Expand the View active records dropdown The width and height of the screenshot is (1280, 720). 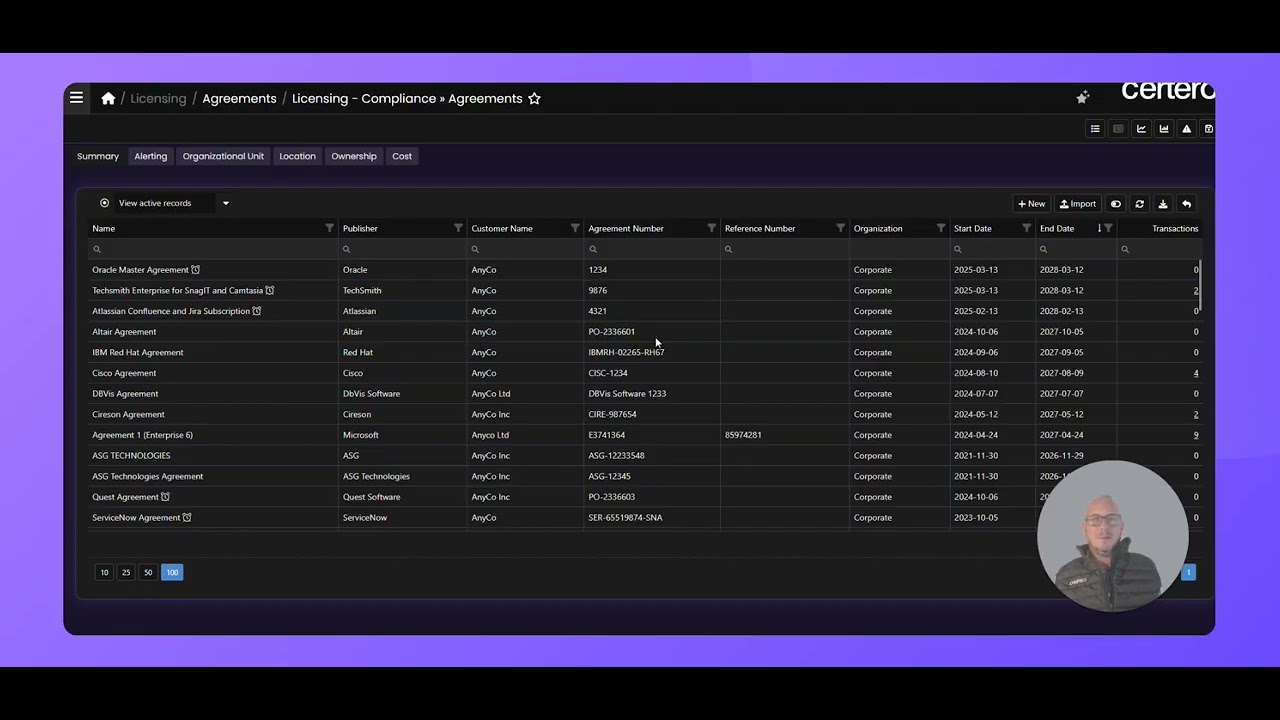tap(226, 203)
